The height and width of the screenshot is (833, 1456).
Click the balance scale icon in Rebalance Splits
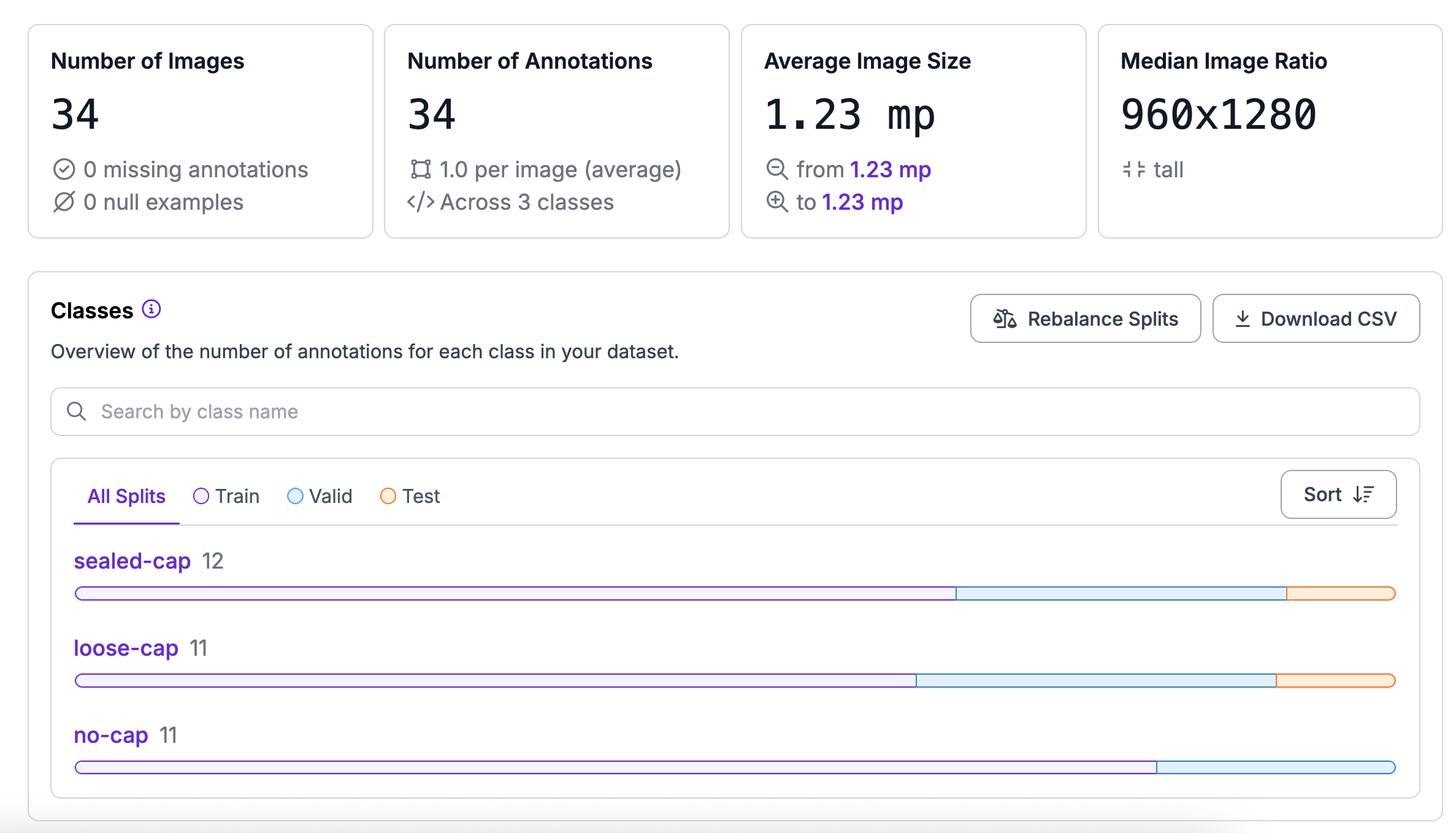(x=1005, y=319)
